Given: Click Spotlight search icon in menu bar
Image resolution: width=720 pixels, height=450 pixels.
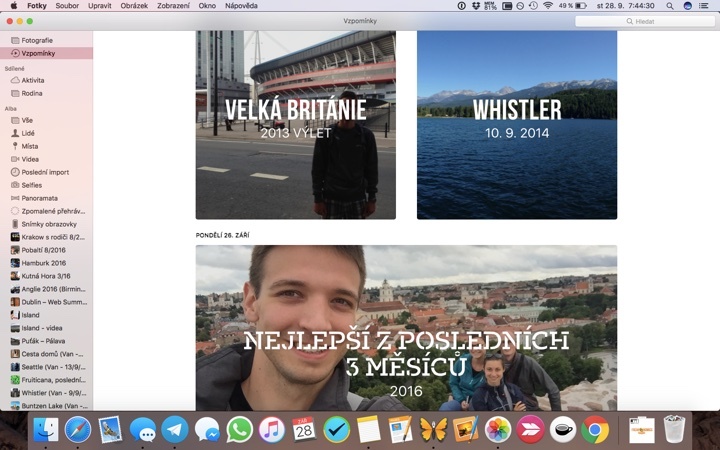Looking at the screenshot, I should (x=670, y=6).
